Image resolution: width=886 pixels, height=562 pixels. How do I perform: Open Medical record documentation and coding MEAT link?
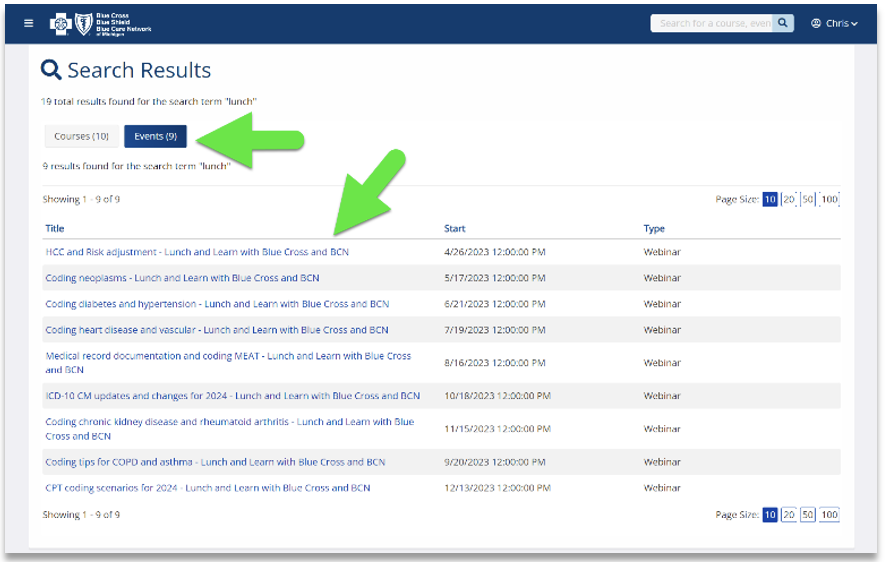(x=228, y=363)
